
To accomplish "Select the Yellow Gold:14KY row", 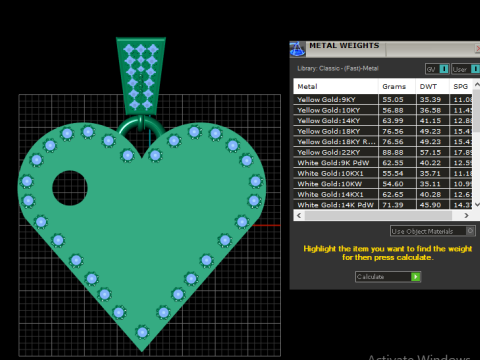I will coord(383,120).
